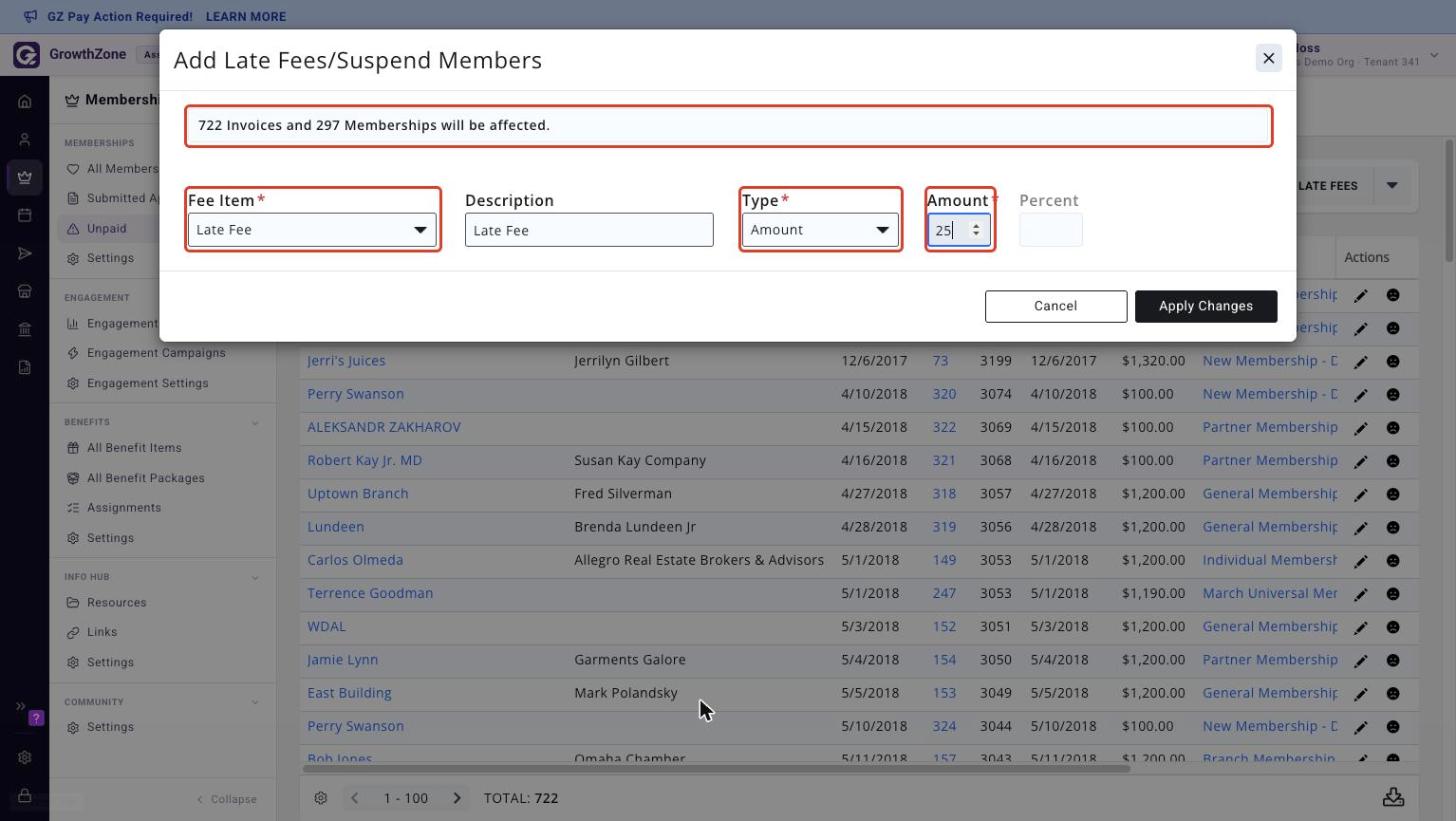
Task: Open Settings under Community section
Action: [x=110, y=727]
